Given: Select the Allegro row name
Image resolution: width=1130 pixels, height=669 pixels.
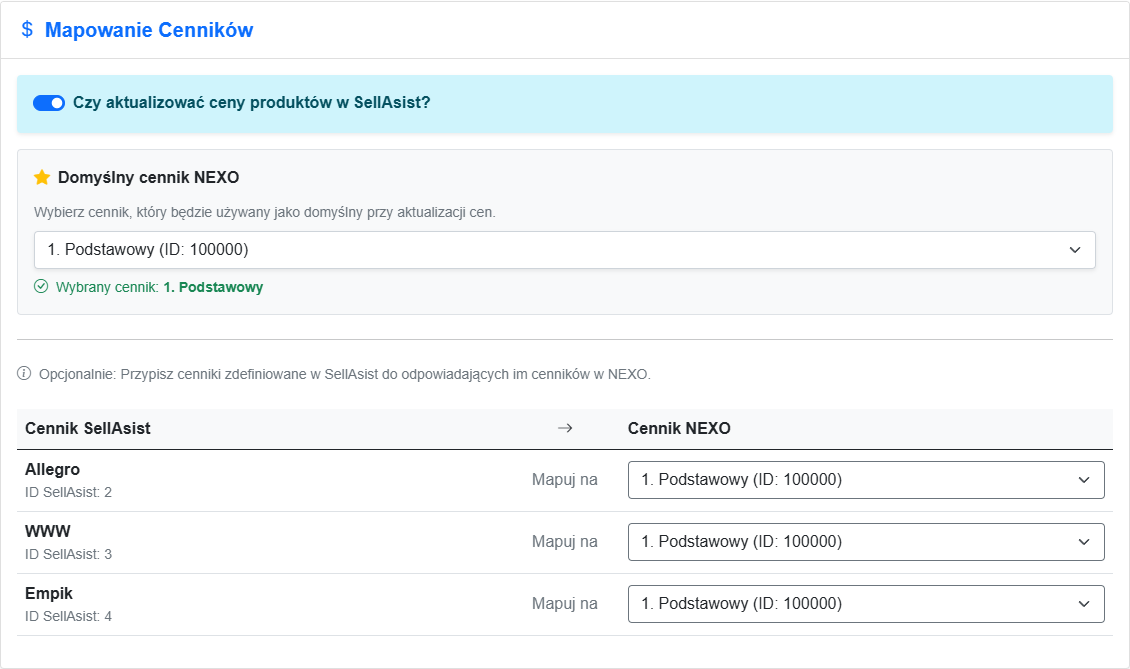Looking at the screenshot, I should (53, 469).
